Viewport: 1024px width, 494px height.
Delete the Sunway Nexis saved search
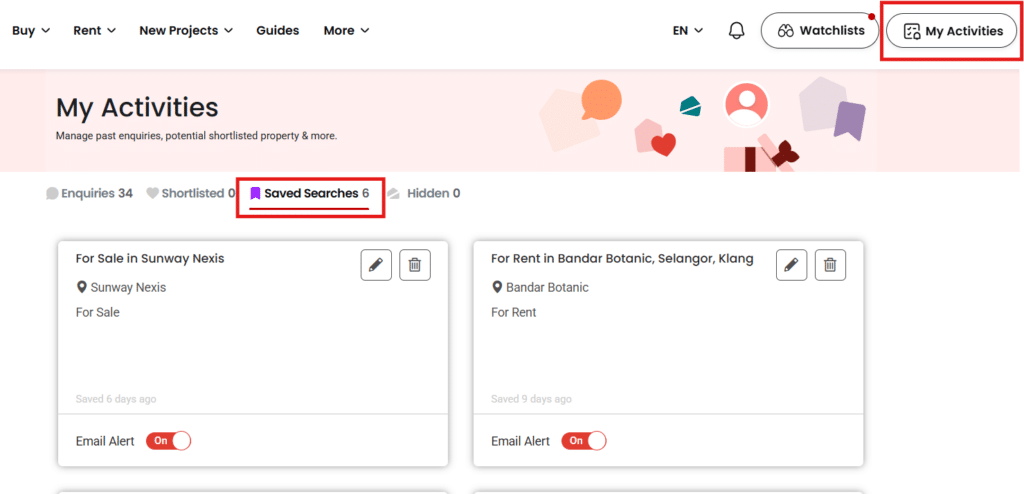[415, 265]
